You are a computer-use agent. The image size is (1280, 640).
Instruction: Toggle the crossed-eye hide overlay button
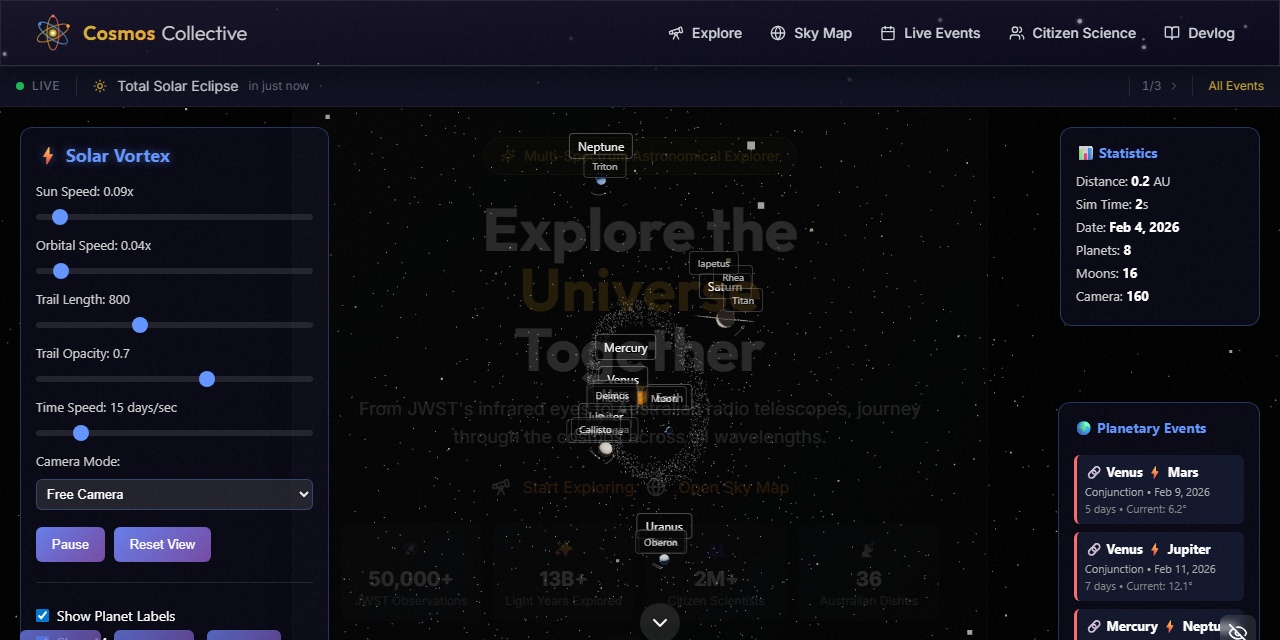pyautogui.click(x=1237, y=631)
